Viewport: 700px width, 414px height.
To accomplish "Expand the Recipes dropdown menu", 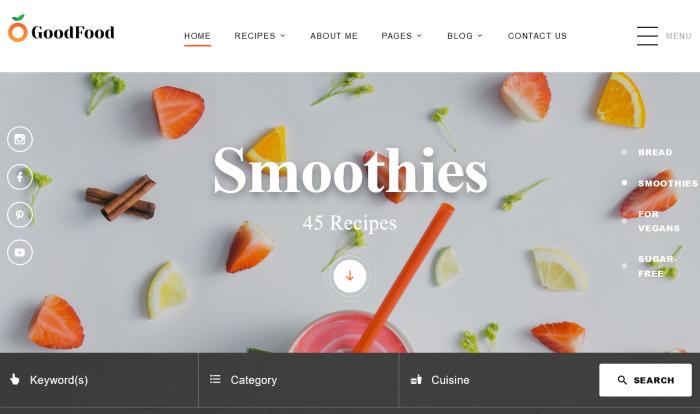I will pos(260,36).
